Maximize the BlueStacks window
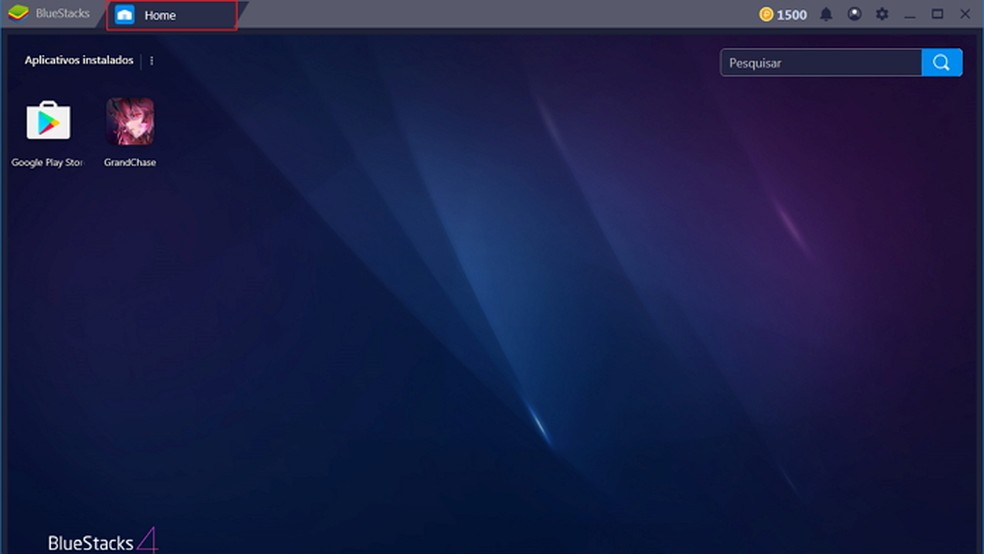Image resolution: width=984 pixels, height=554 pixels. pos(937,14)
